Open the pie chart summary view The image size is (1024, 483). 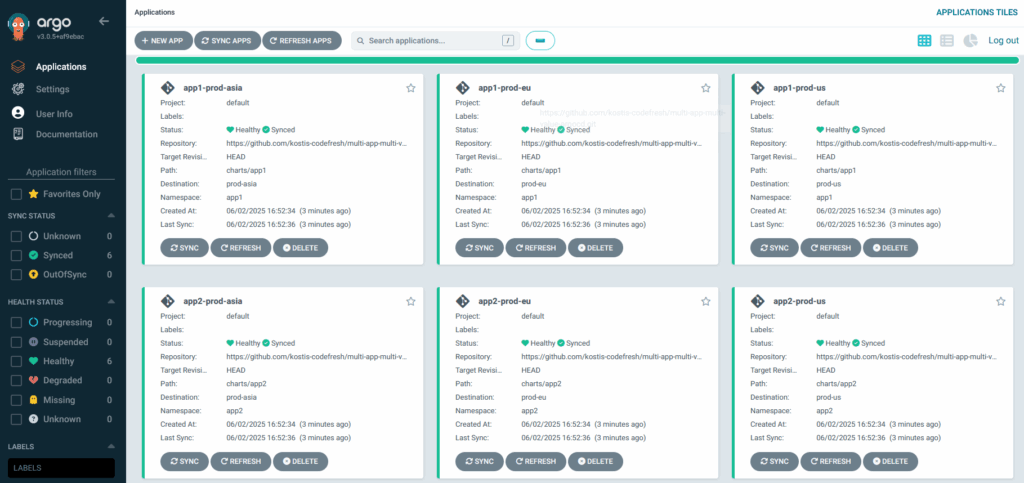(970, 40)
